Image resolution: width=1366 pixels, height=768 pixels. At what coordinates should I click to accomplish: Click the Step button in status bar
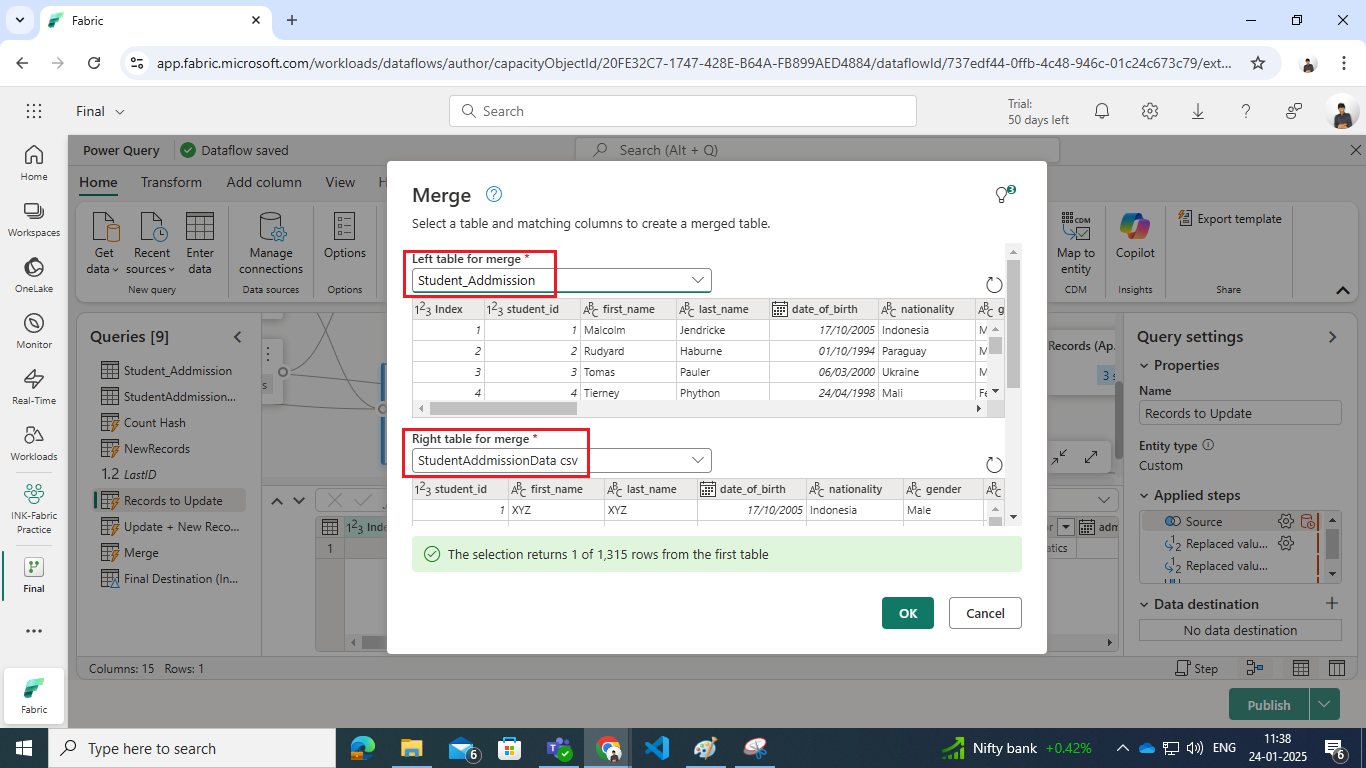coord(1197,668)
